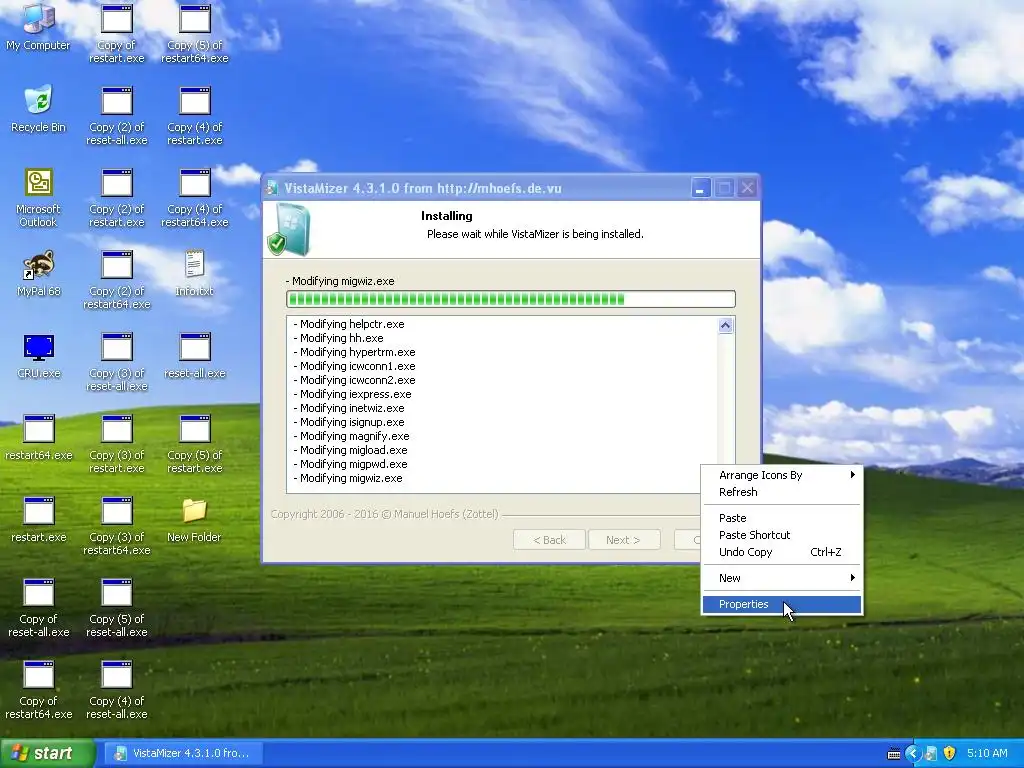Select the New Folder icon
Image resolution: width=1024 pixels, height=768 pixels.
195,519
